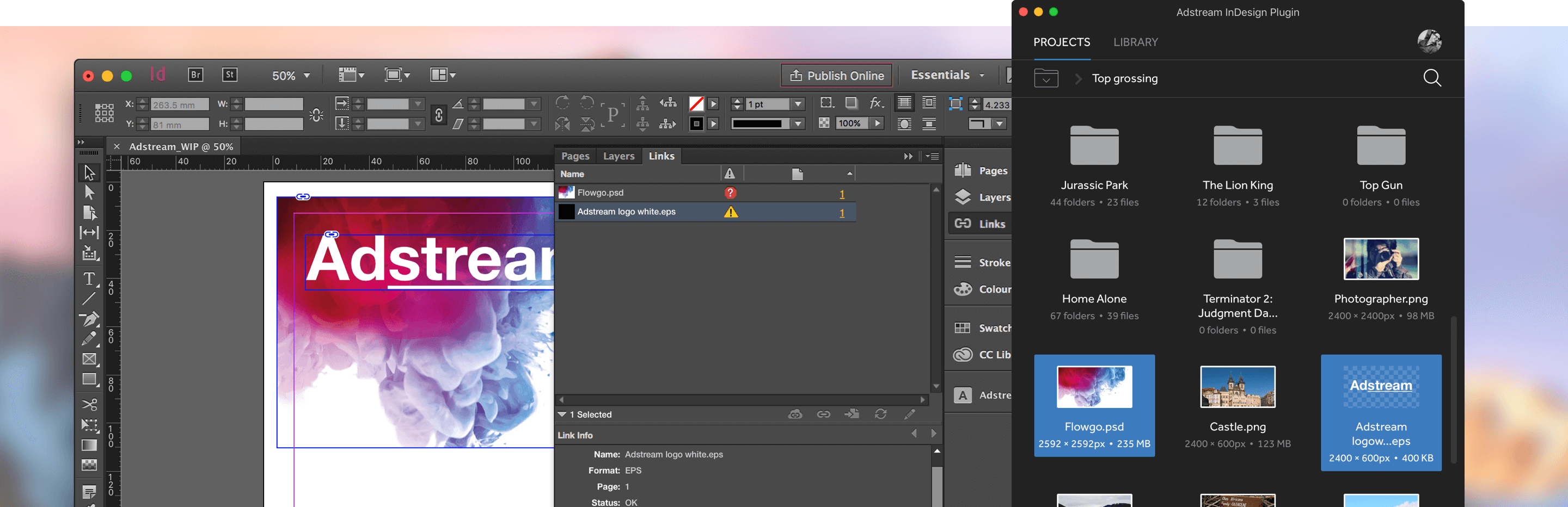Screen dimensions: 1568x507
Task: Select the Line tool
Action: (x=89, y=299)
